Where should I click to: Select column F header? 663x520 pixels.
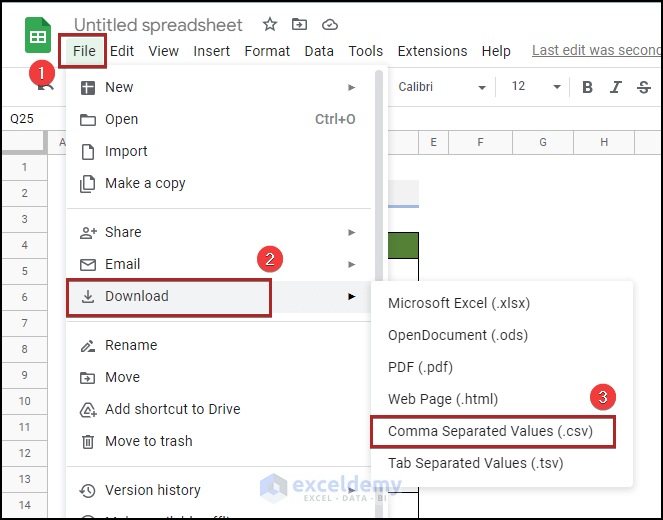[480, 142]
